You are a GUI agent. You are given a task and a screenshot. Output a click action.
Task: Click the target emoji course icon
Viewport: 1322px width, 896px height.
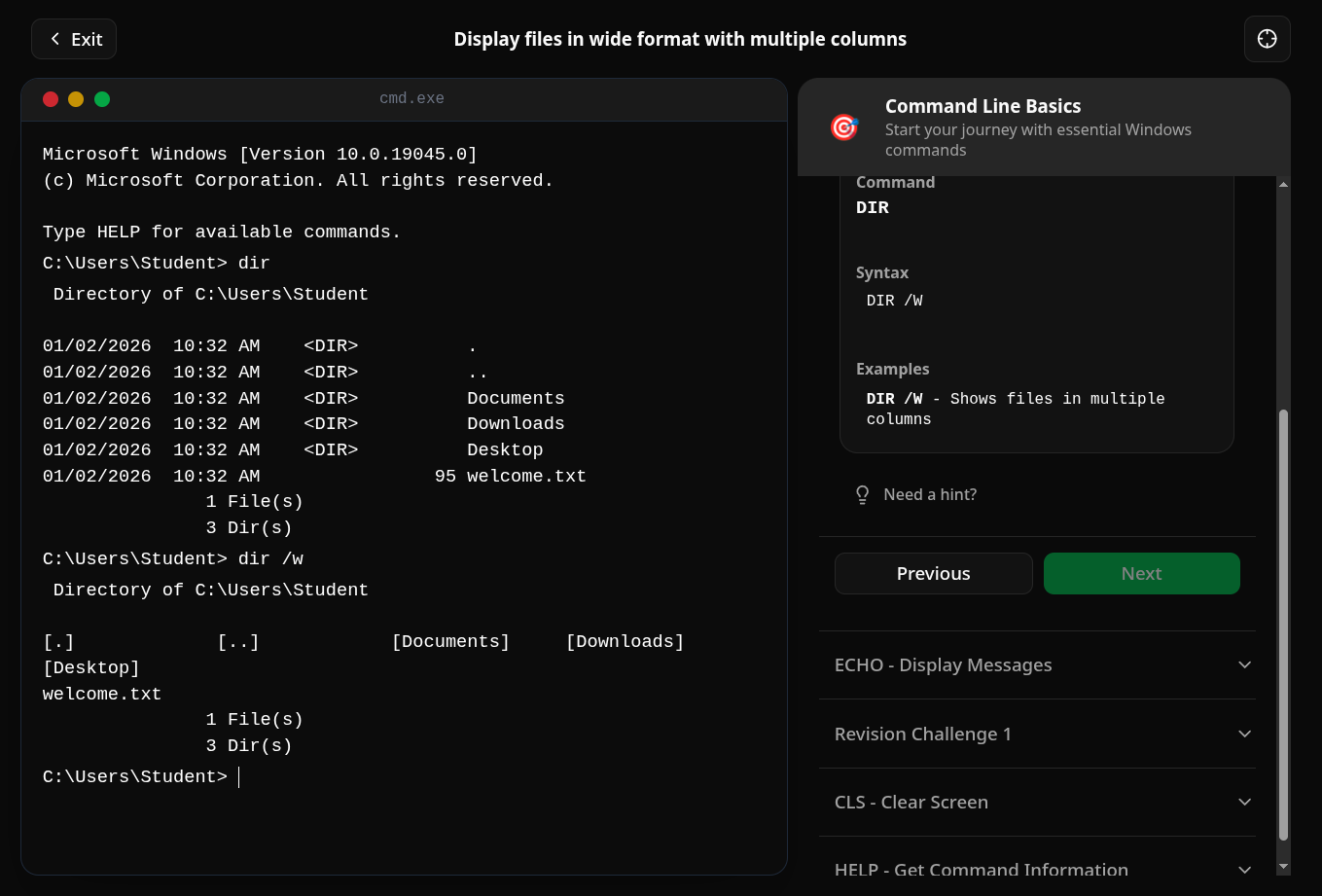click(x=843, y=127)
